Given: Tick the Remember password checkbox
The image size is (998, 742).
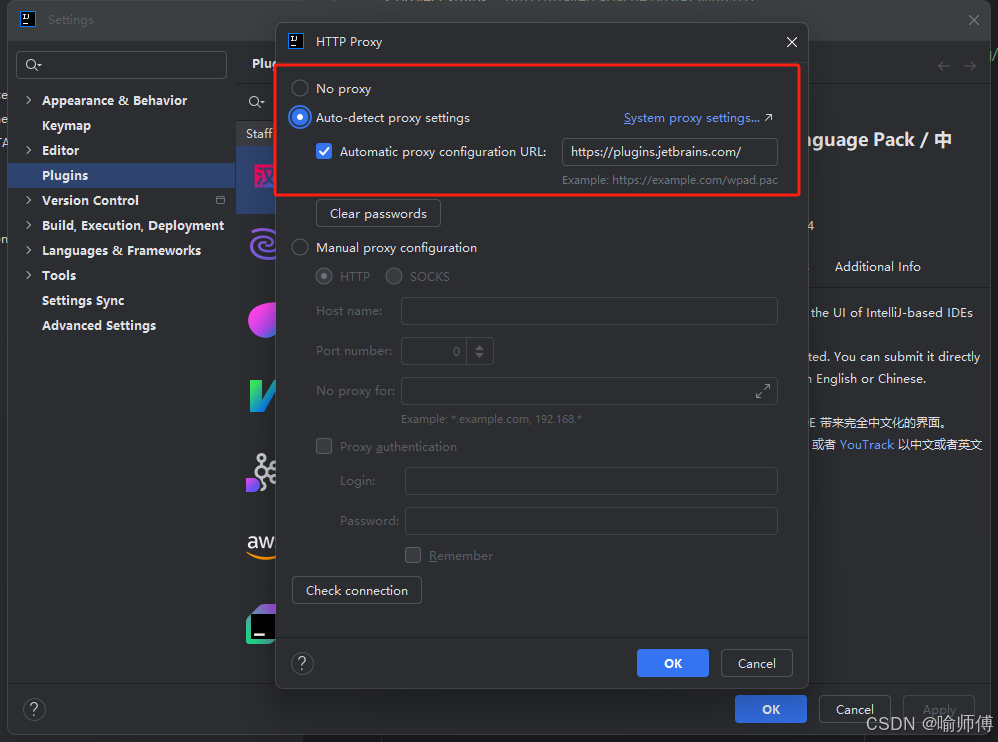Looking at the screenshot, I should [413, 556].
